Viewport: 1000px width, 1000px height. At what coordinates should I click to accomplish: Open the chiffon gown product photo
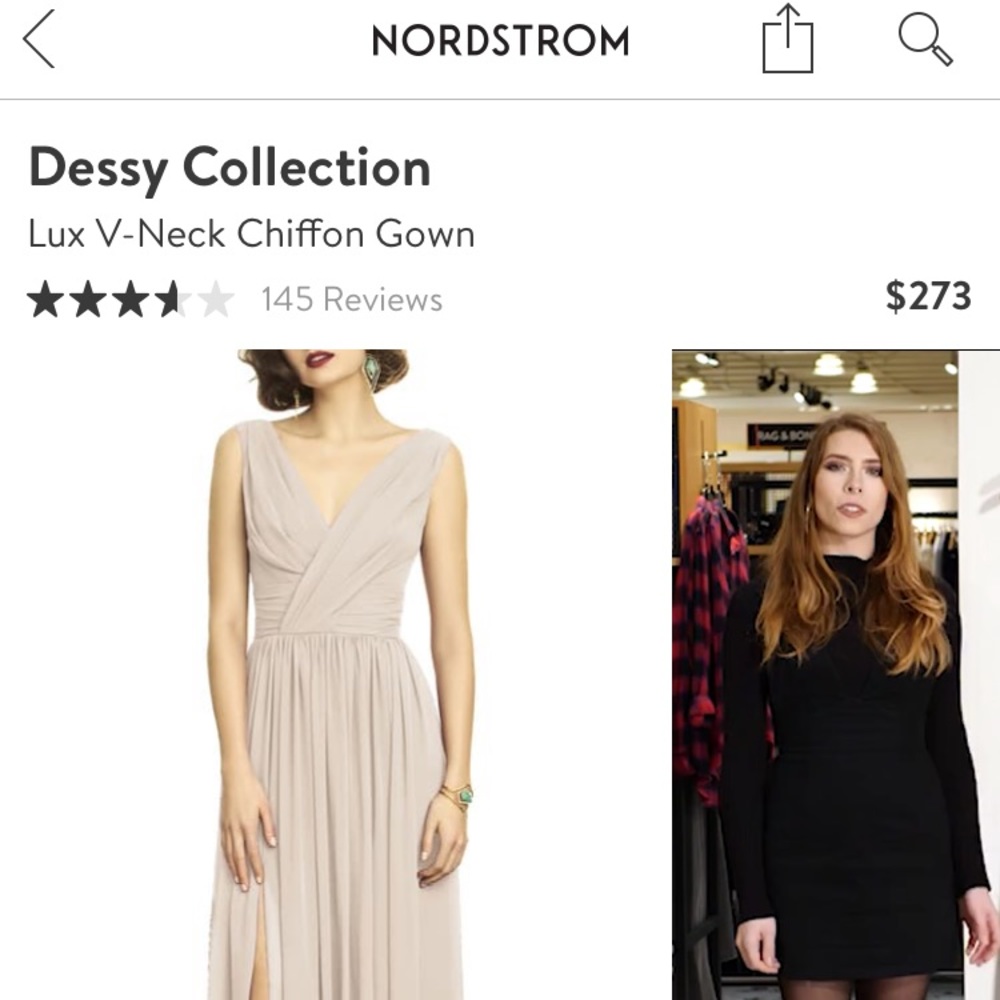330,670
